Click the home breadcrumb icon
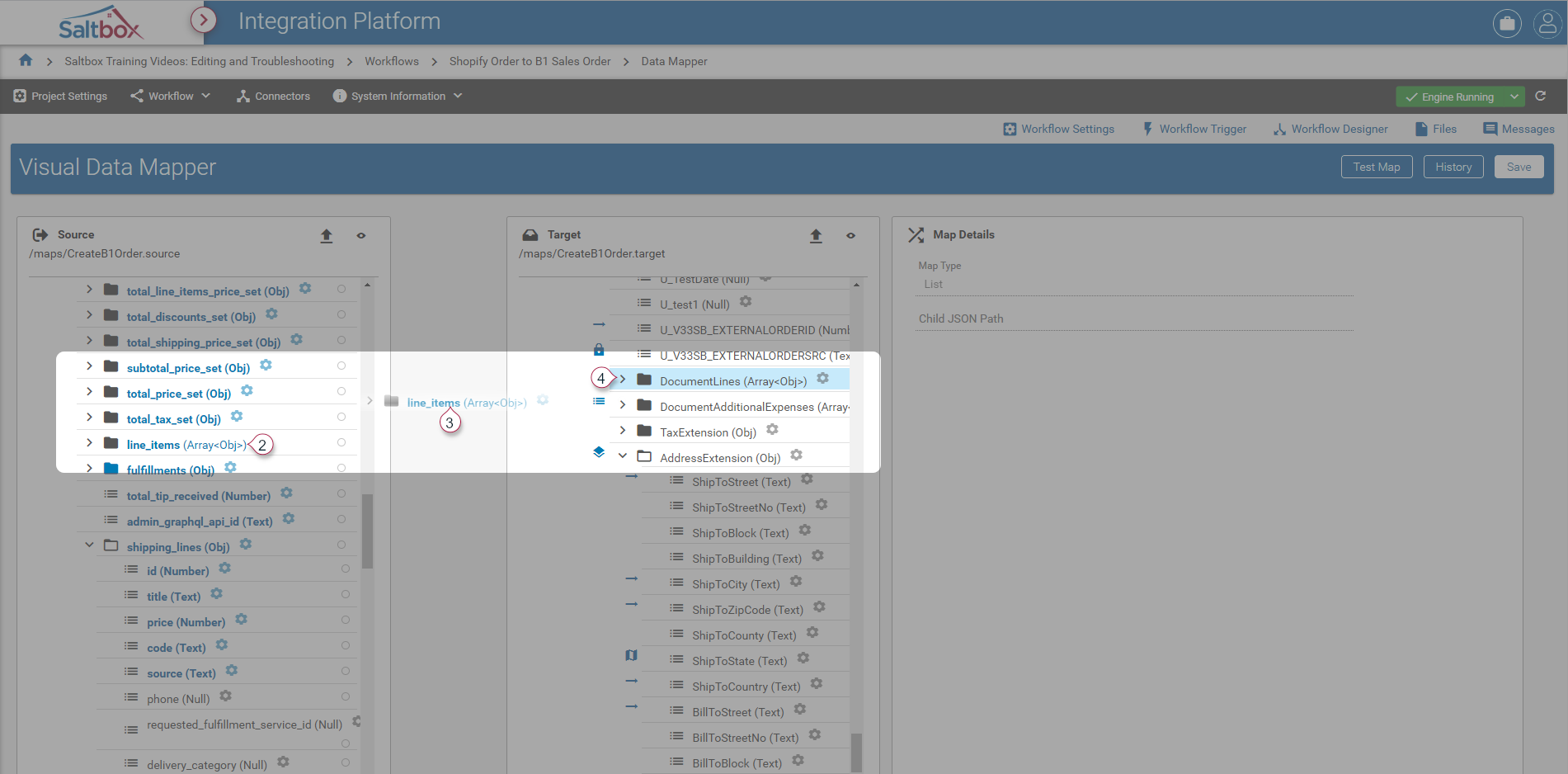The image size is (1568, 774). pos(26,60)
